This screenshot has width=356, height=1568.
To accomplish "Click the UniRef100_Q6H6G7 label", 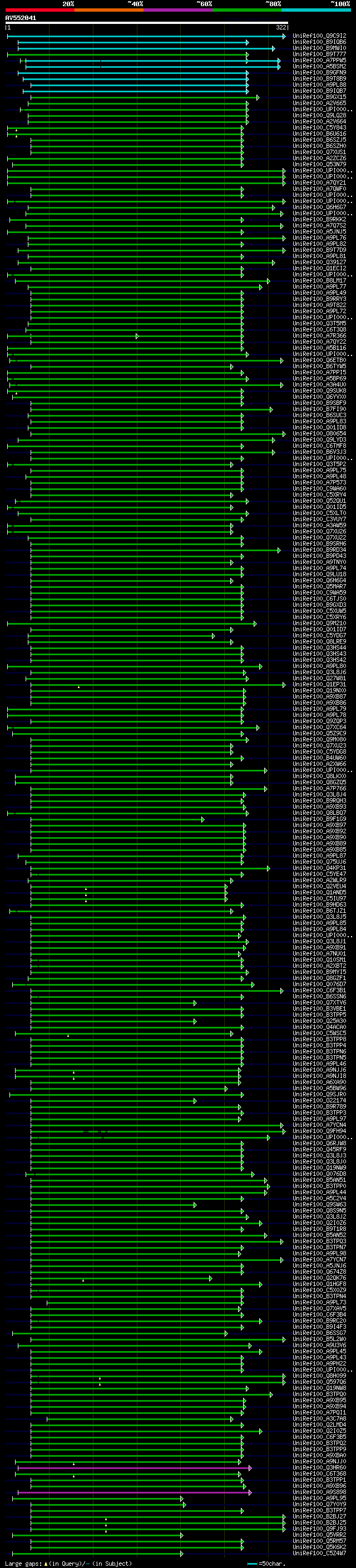I will coord(319,207).
